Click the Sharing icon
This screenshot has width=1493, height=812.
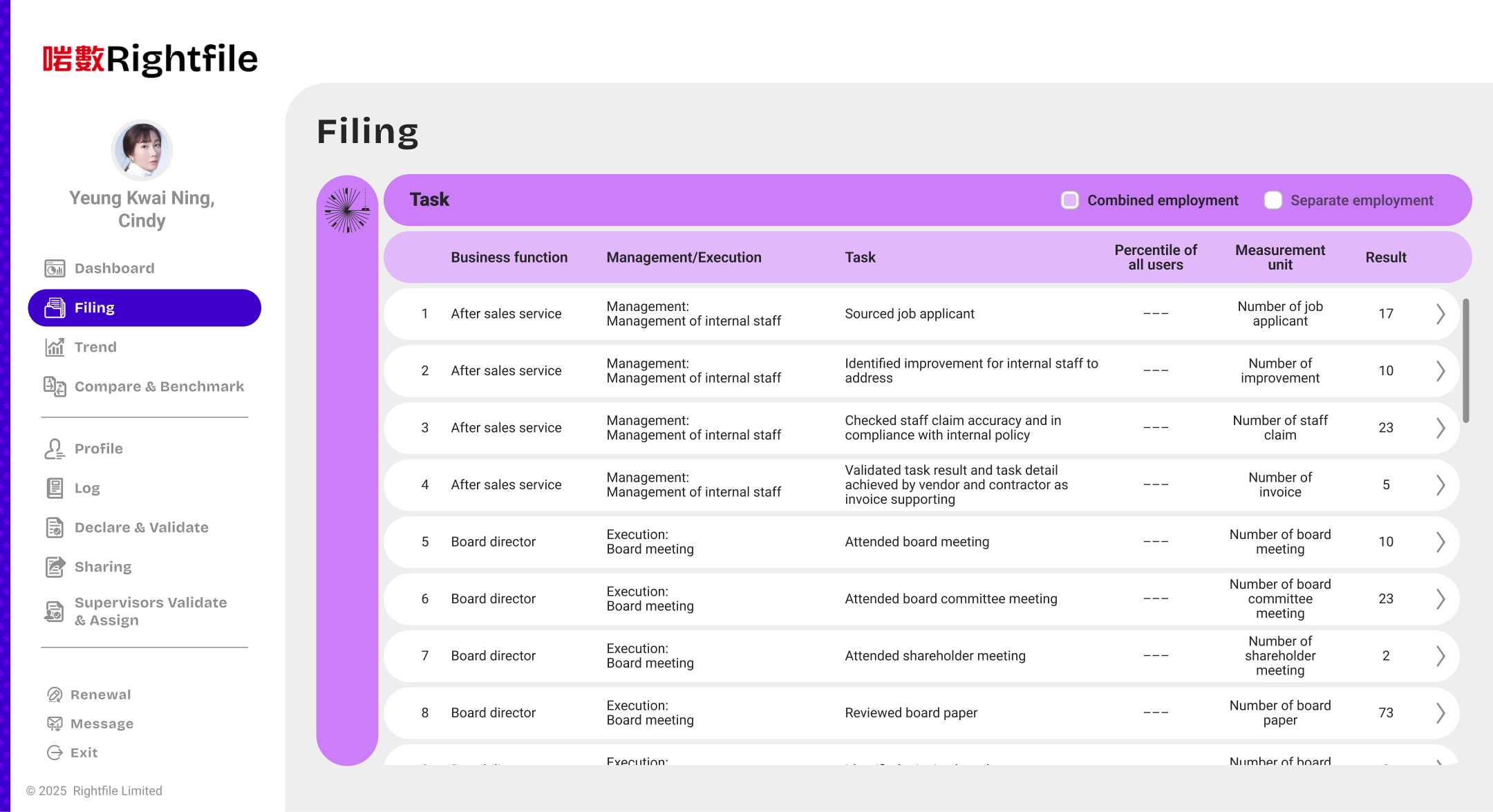coord(54,567)
